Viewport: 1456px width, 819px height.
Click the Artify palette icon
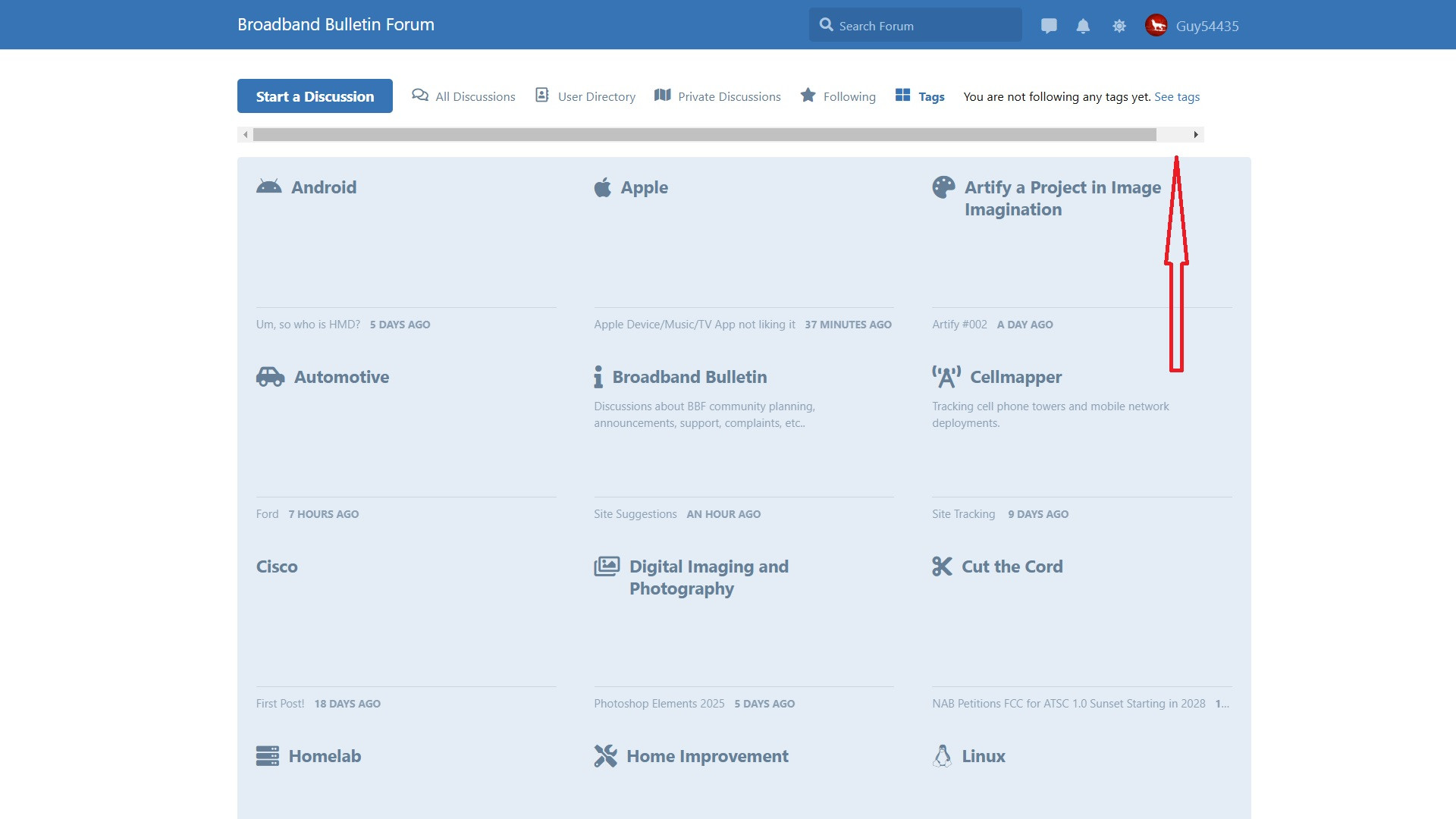tap(943, 187)
